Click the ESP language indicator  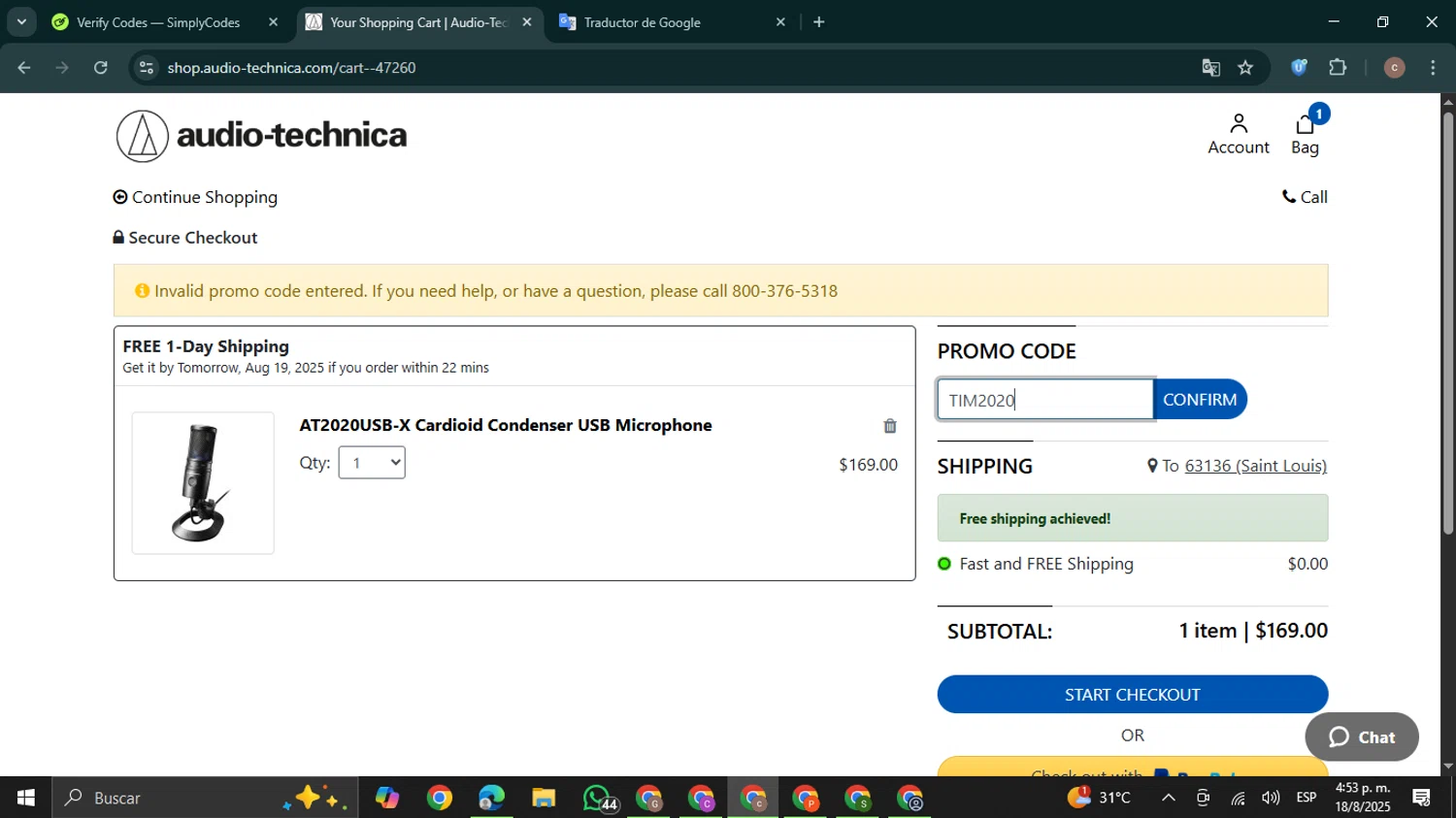point(1307,798)
